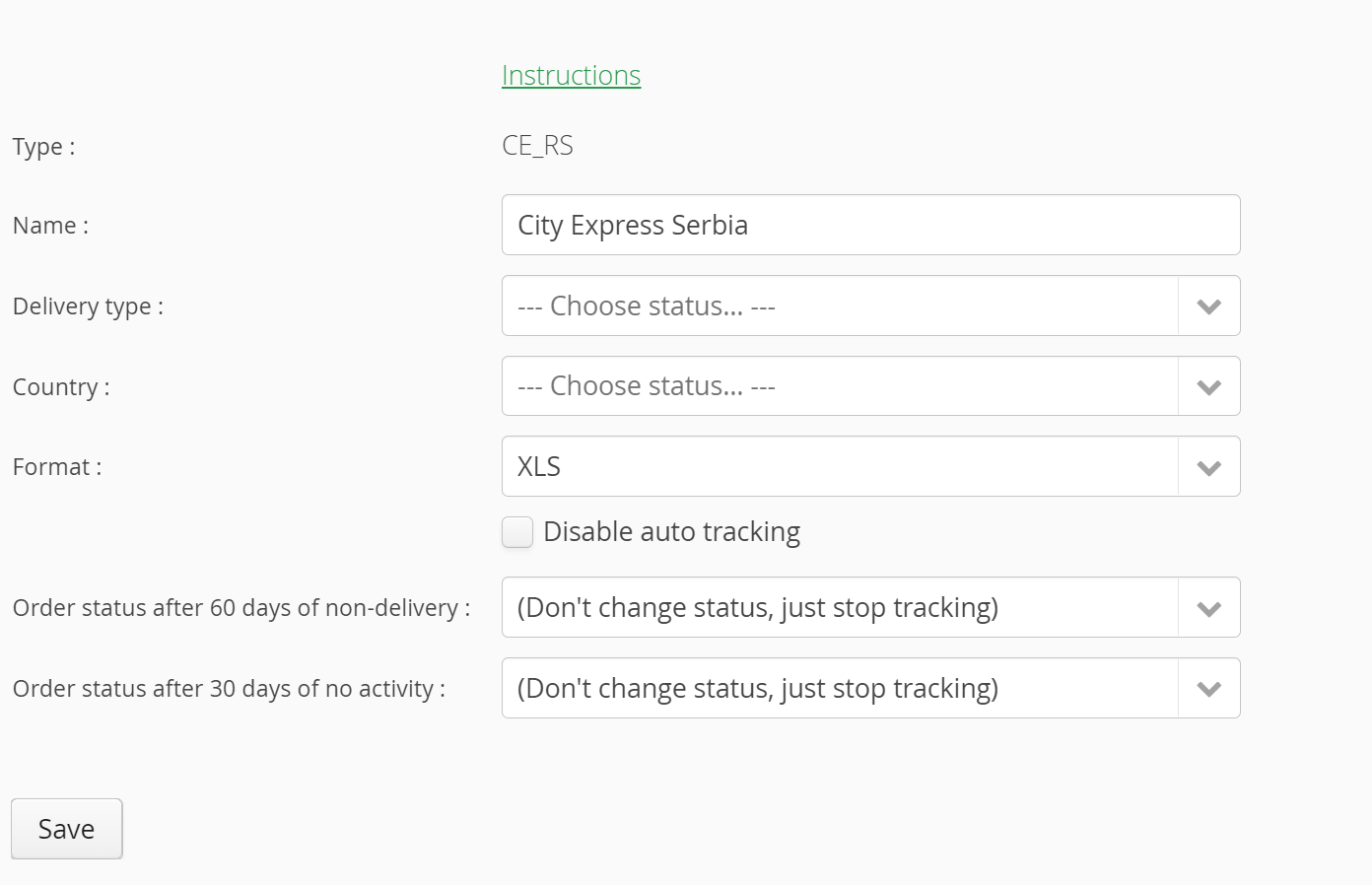The image size is (1372, 885).
Task: Click the 30 days no activity chevron arrow
Action: click(x=1208, y=689)
